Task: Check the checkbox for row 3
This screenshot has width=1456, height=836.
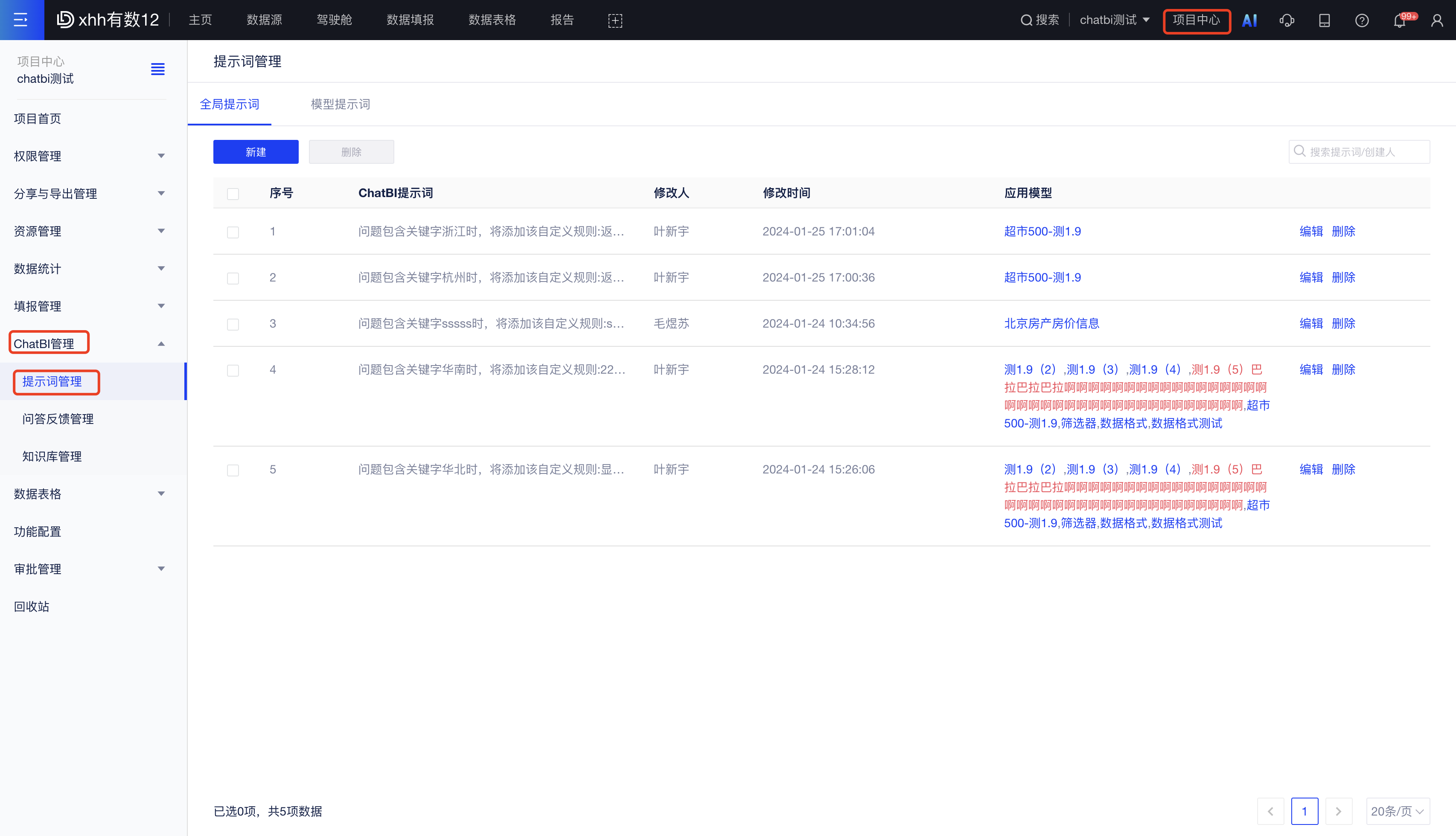Action: 233,325
